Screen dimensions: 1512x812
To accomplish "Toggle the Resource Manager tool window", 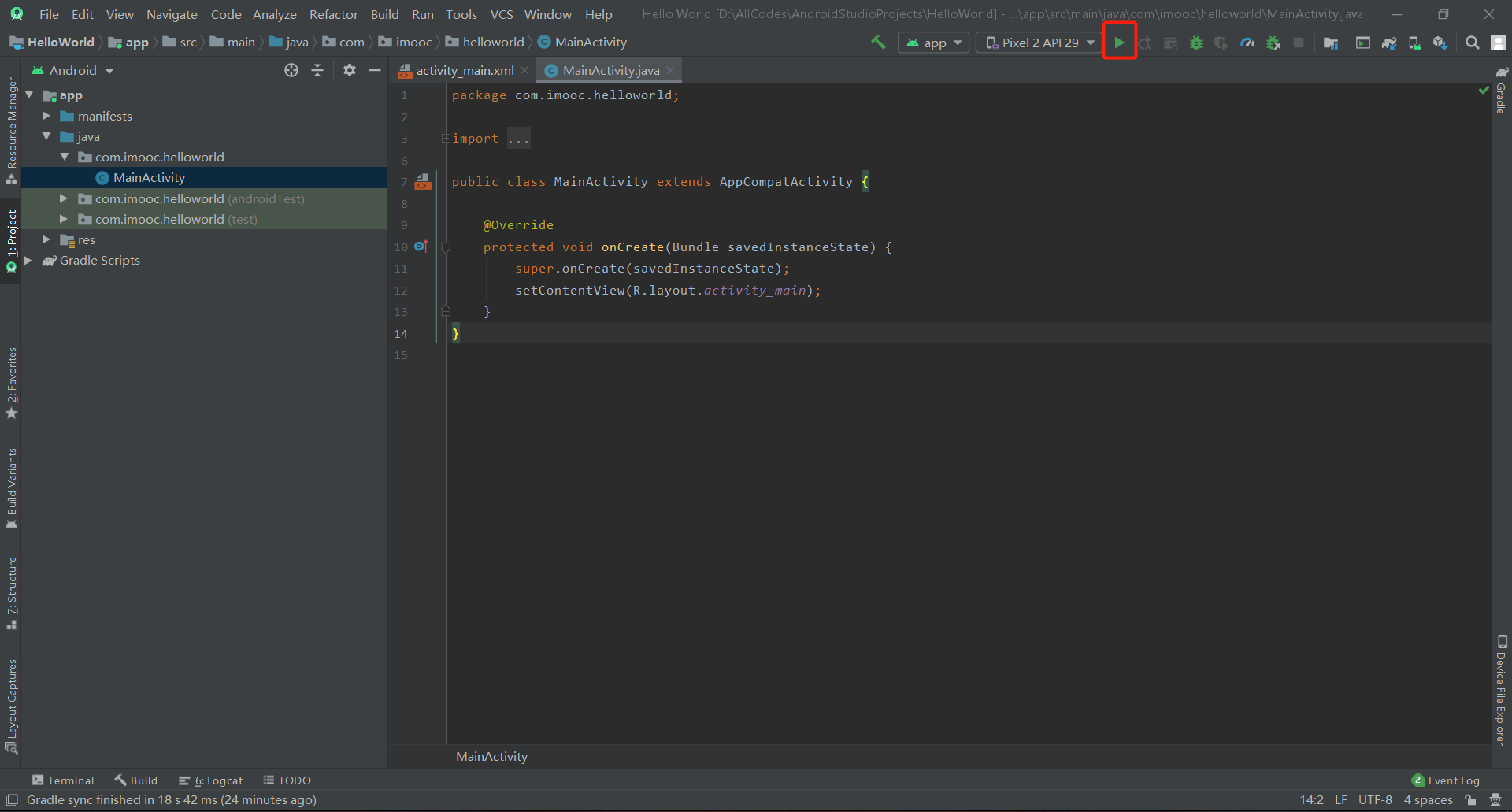I will [x=11, y=131].
